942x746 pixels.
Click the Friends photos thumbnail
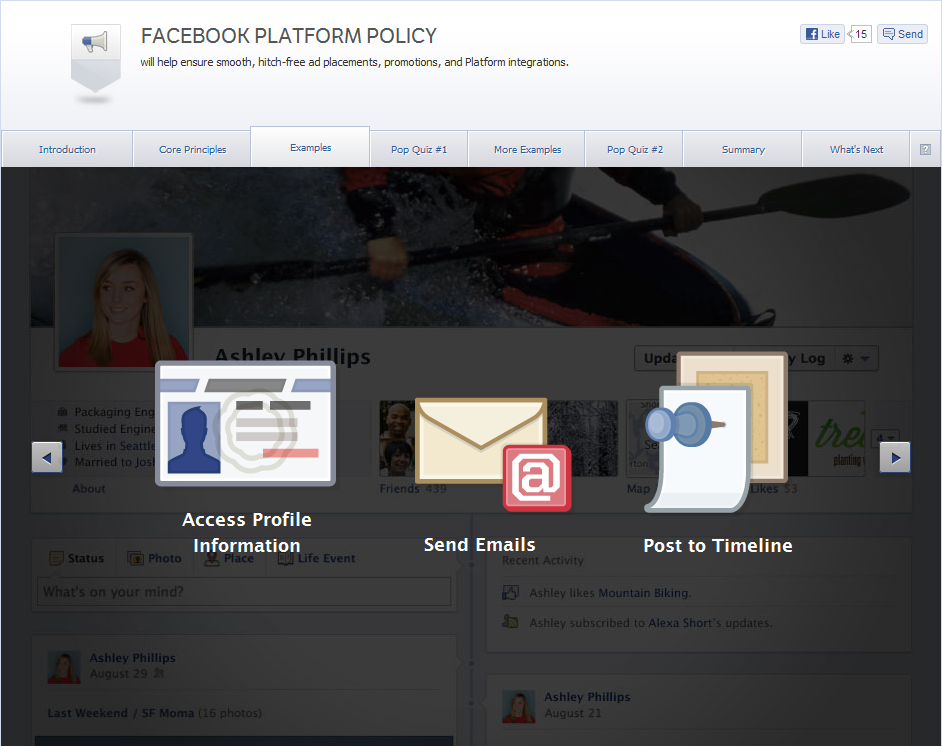[397, 439]
